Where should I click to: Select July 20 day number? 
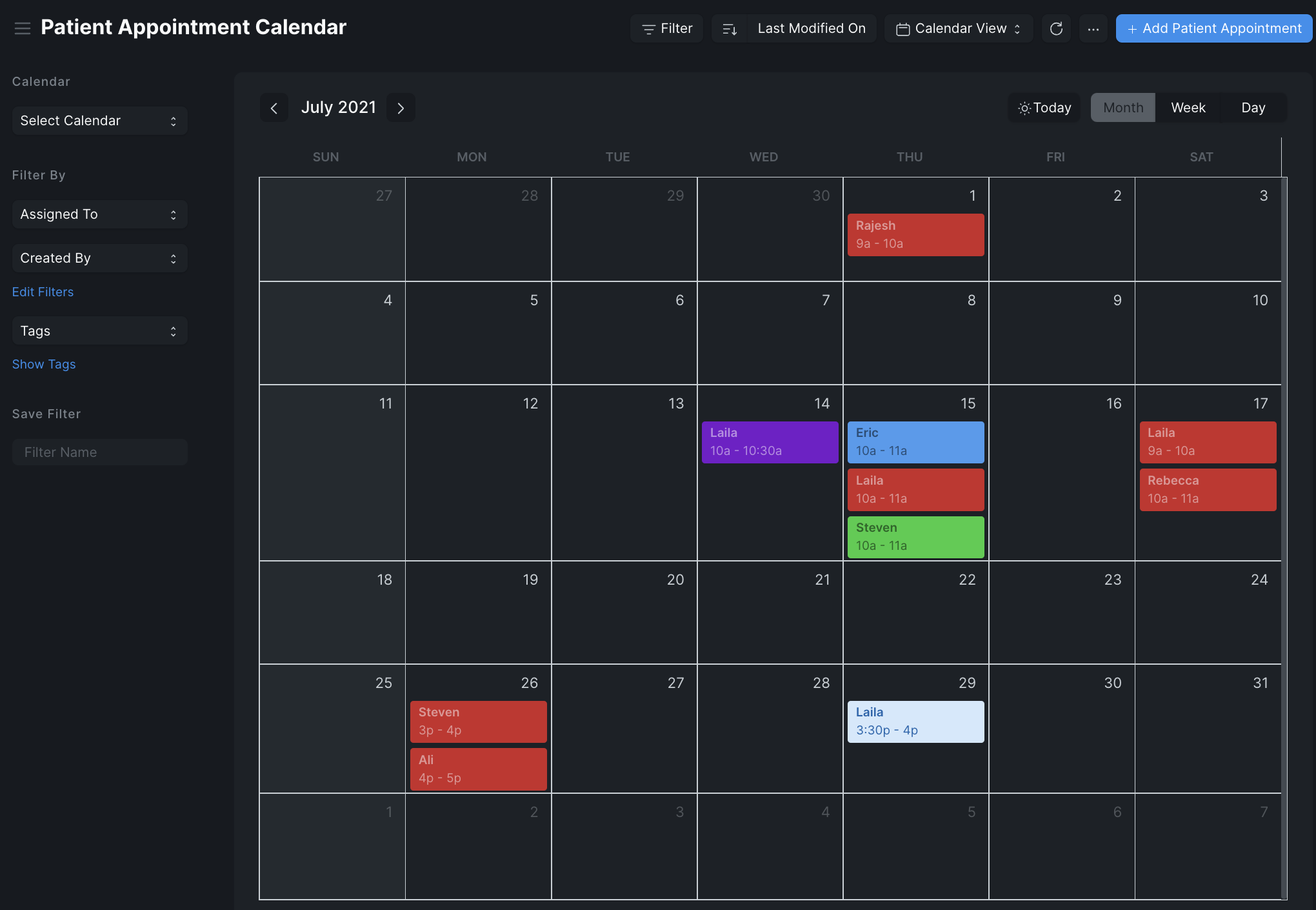tap(675, 580)
